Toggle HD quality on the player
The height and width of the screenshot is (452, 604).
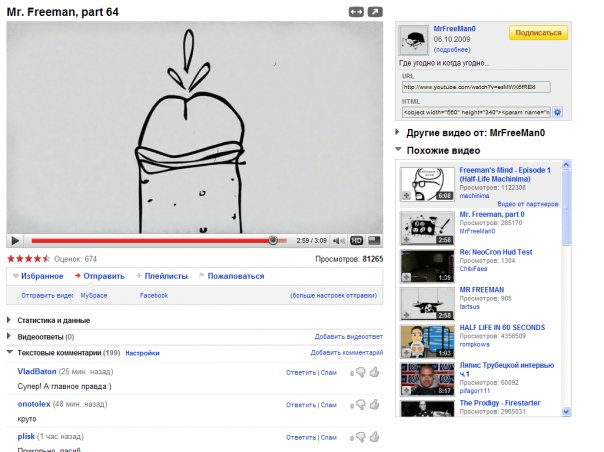355,241
